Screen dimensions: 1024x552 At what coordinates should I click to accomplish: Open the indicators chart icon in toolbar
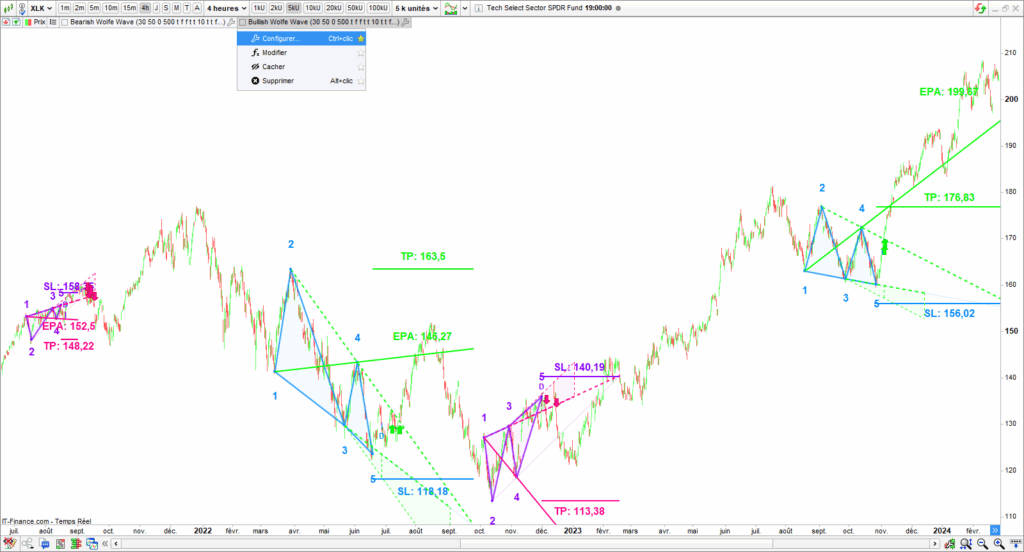pos(452,7)
